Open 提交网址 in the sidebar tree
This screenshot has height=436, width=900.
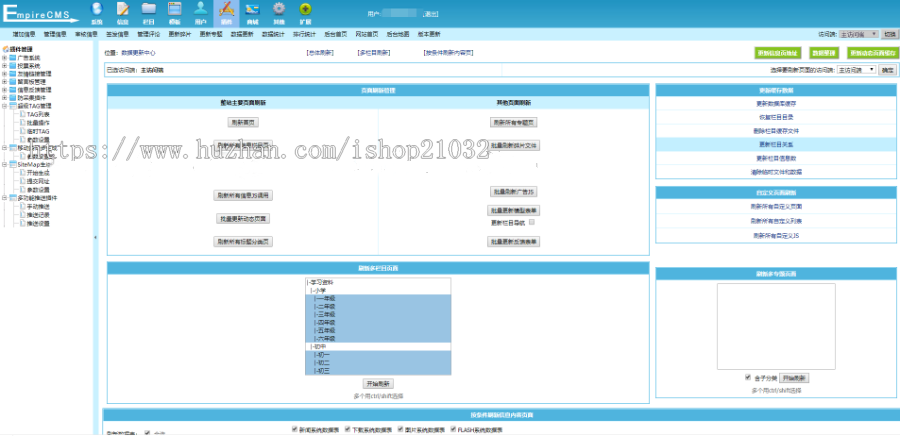coord(38,181)
